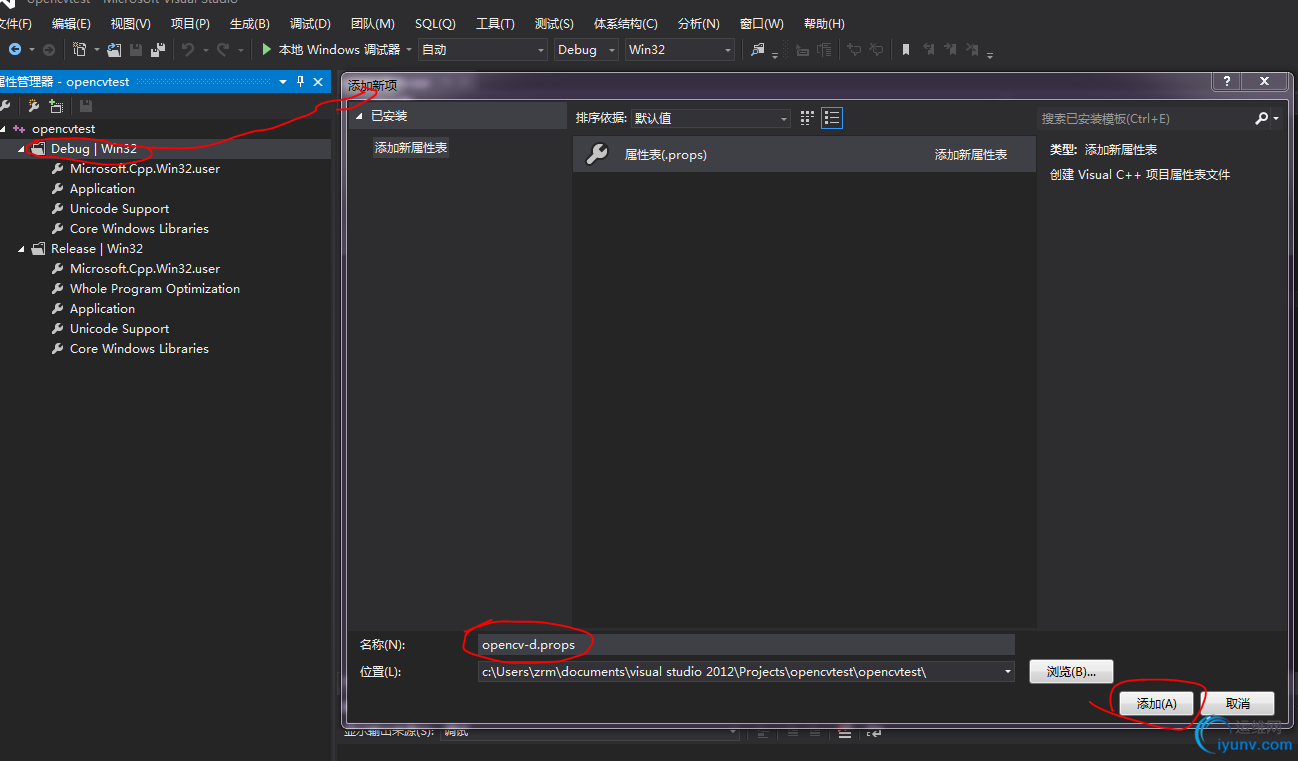Click the Open File toolbar icon

[x=114, y=49]
